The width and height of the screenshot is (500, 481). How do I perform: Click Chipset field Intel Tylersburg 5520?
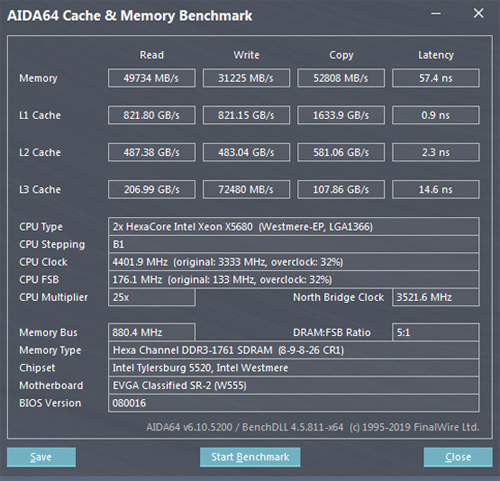coord(294,368)
